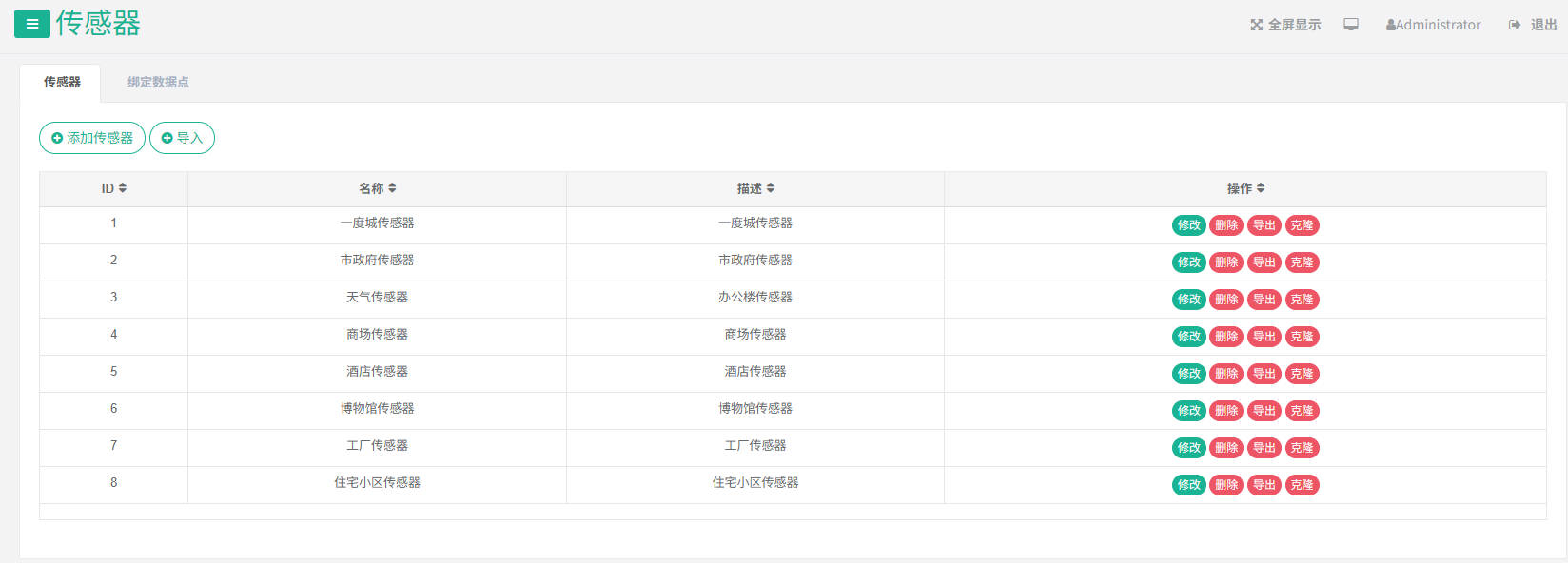This screenshot has width=1568, height=563.
Task: Click the monitor icon in header
Action: pyautogui.click(x=1350, y=25)
